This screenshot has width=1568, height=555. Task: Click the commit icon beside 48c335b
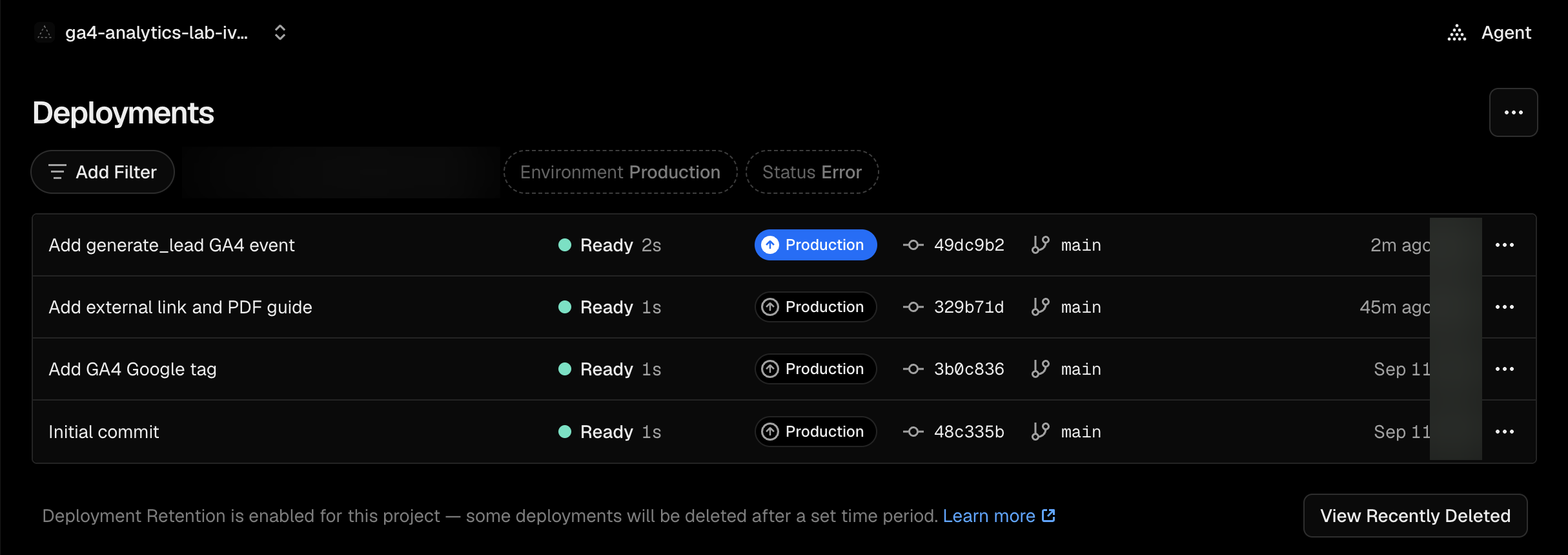pos(913,432)
